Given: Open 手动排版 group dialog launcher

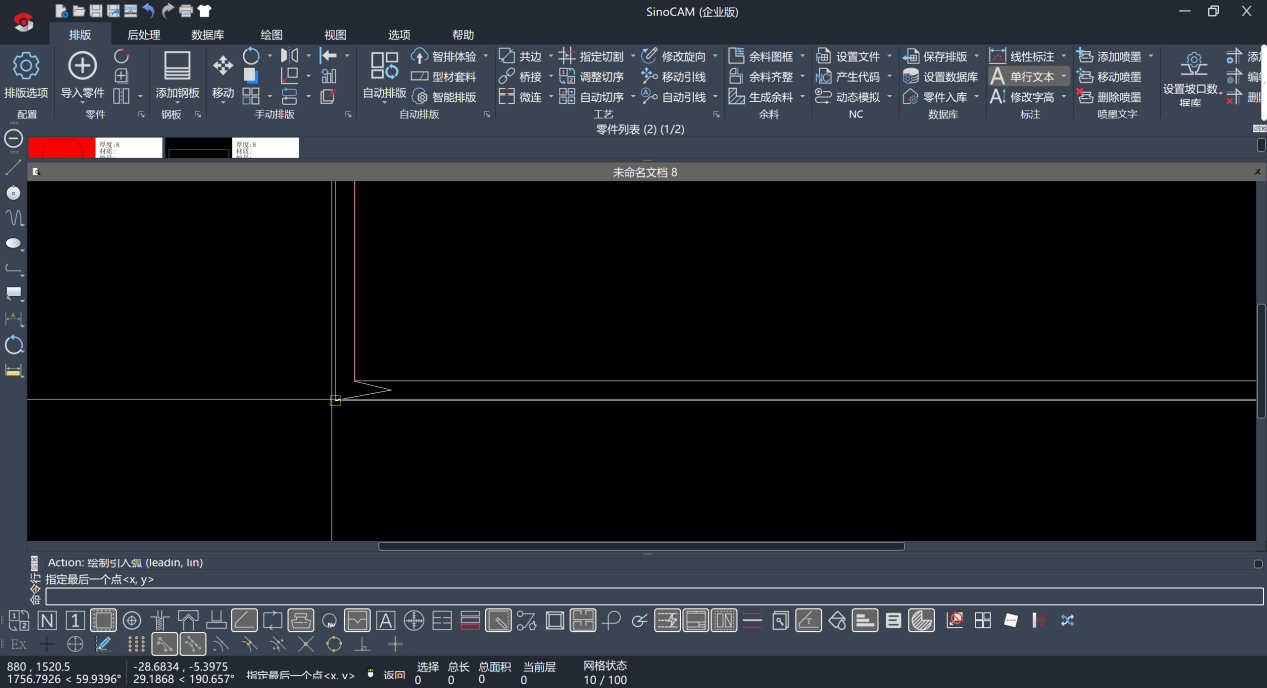Looking at the screenshot, I should [348, 115].
